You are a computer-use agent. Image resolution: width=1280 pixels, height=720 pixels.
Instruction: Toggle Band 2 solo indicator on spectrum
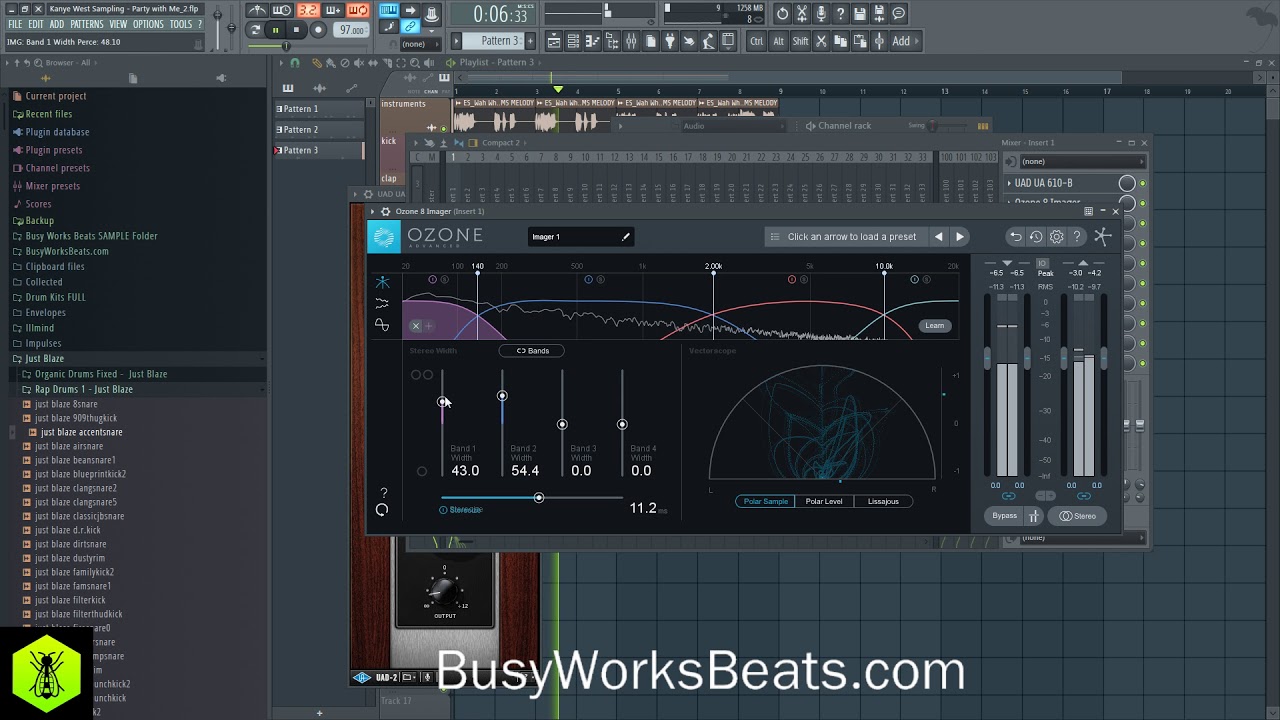[x=600, y=280]
